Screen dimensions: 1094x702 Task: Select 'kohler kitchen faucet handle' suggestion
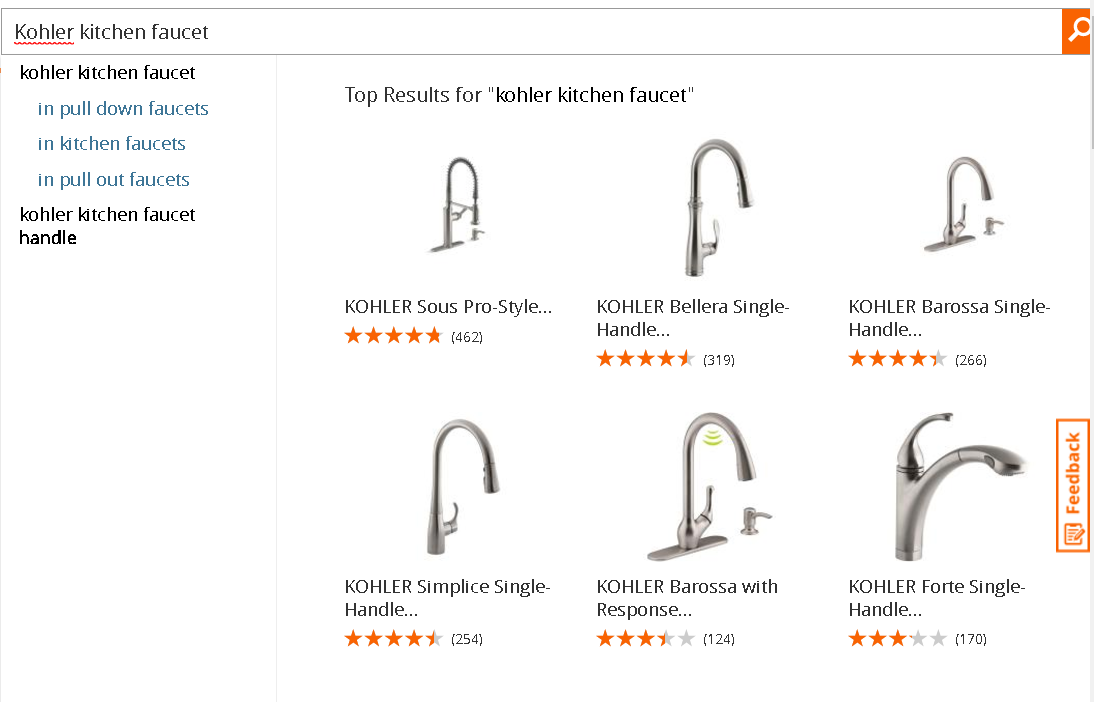[x=107, y=225]
